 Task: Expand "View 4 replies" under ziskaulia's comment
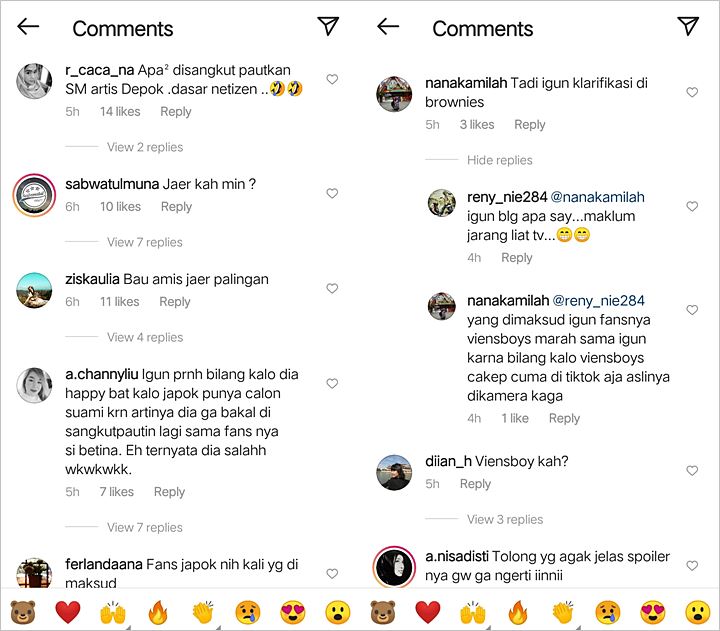[145, 337]
